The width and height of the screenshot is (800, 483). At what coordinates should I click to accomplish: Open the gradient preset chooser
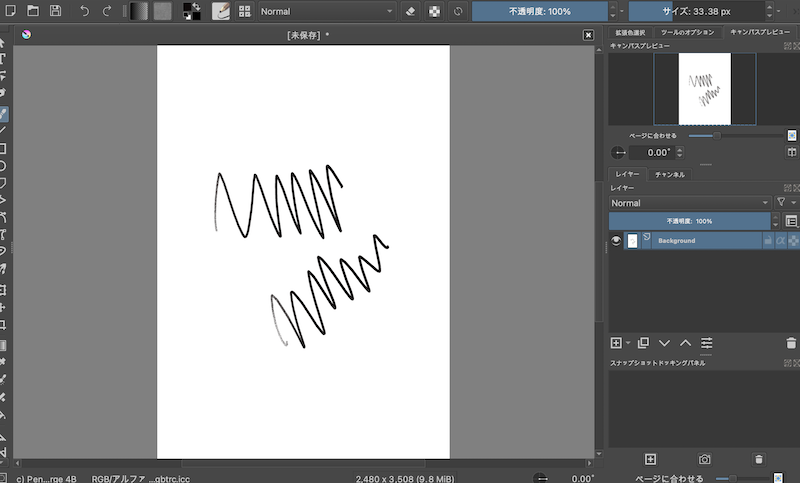138,11
